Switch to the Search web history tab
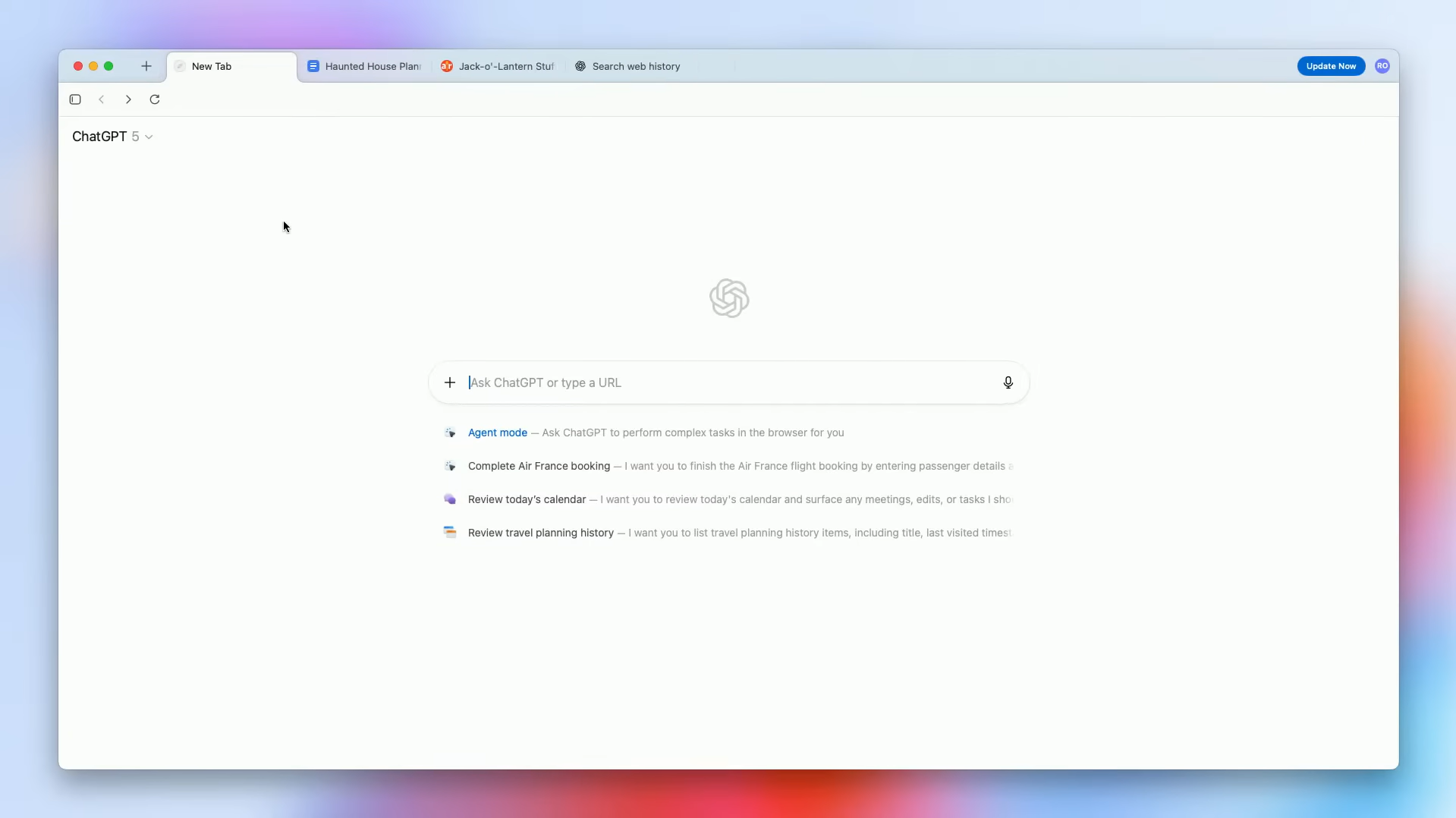Image resolution: width=1456 pixels, height=818 pixels. coord(637,67)
